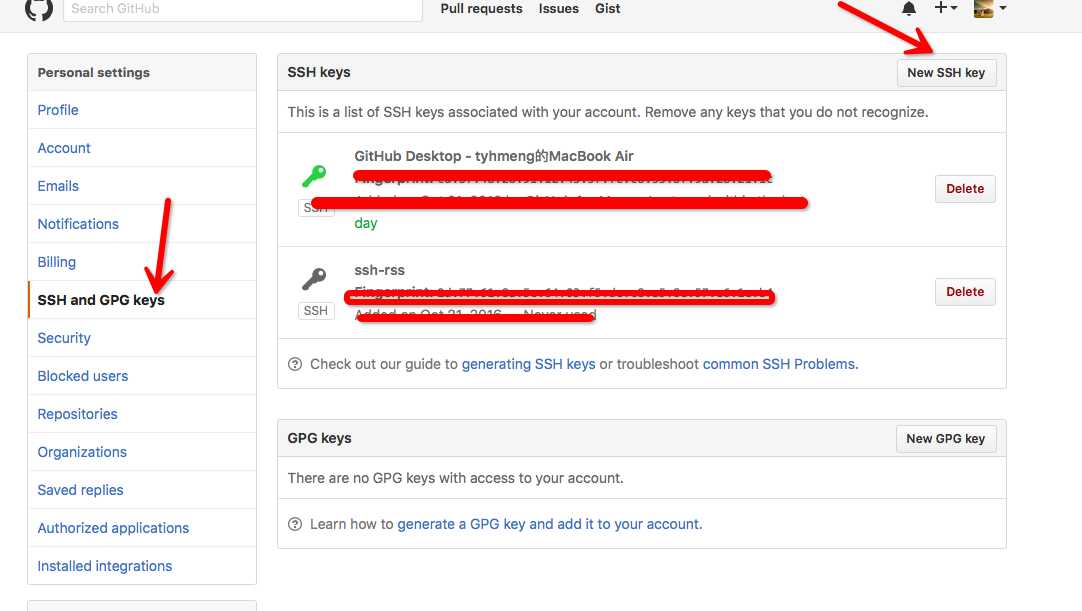Click the SSH keys section heading

click(x=319, y=72)
